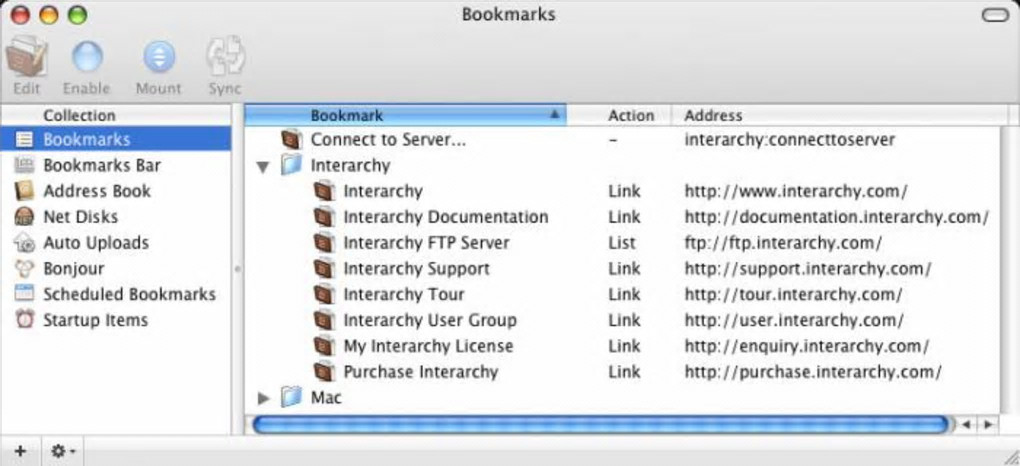The image size is (1020, 466).
Task: Click the address http://user.interarchy.com/
Action: pos(794,320)
